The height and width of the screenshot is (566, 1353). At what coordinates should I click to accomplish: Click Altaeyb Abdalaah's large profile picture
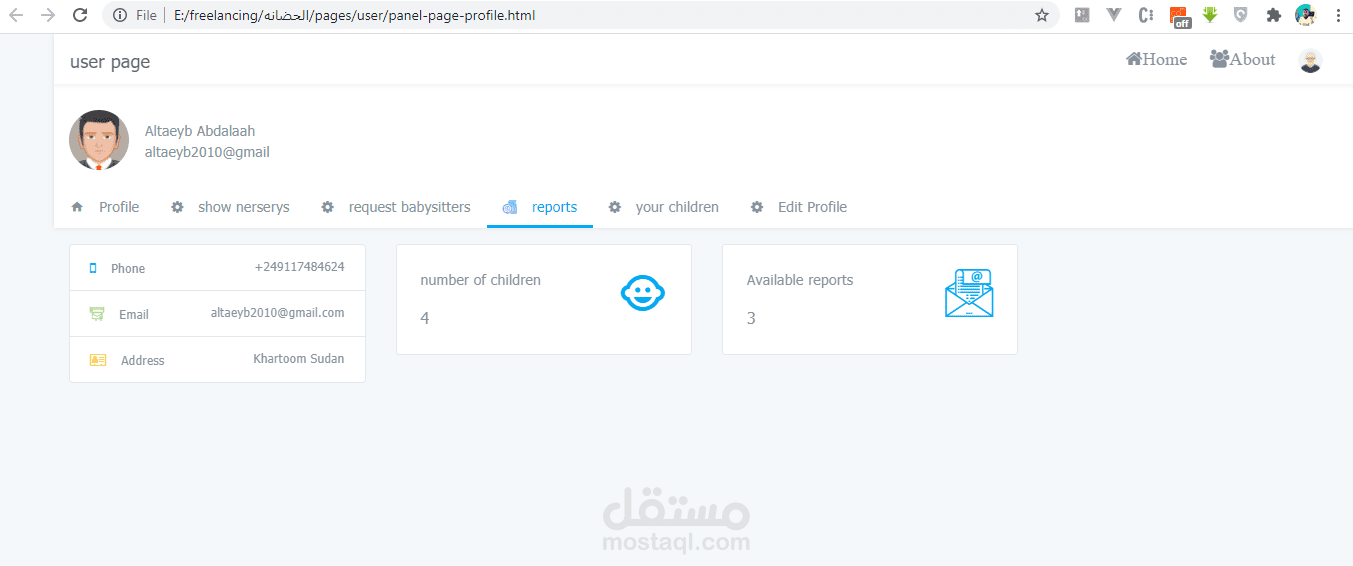[99, 140]
